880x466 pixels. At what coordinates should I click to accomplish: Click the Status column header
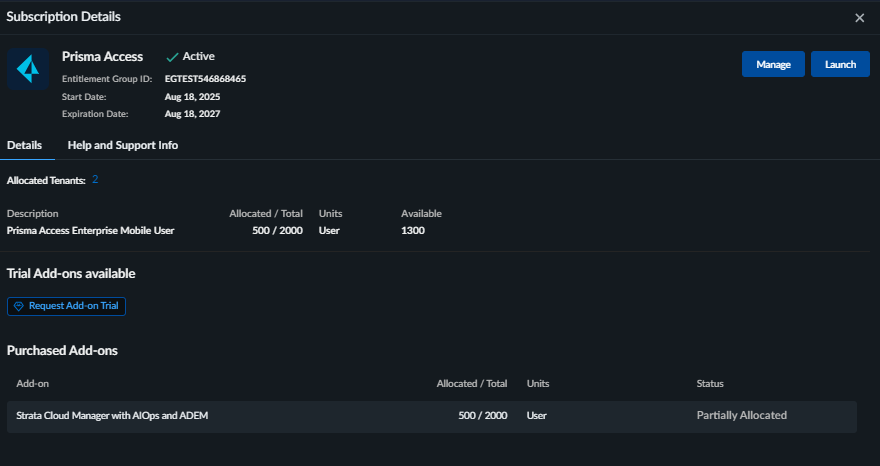(x=710, y=383)
